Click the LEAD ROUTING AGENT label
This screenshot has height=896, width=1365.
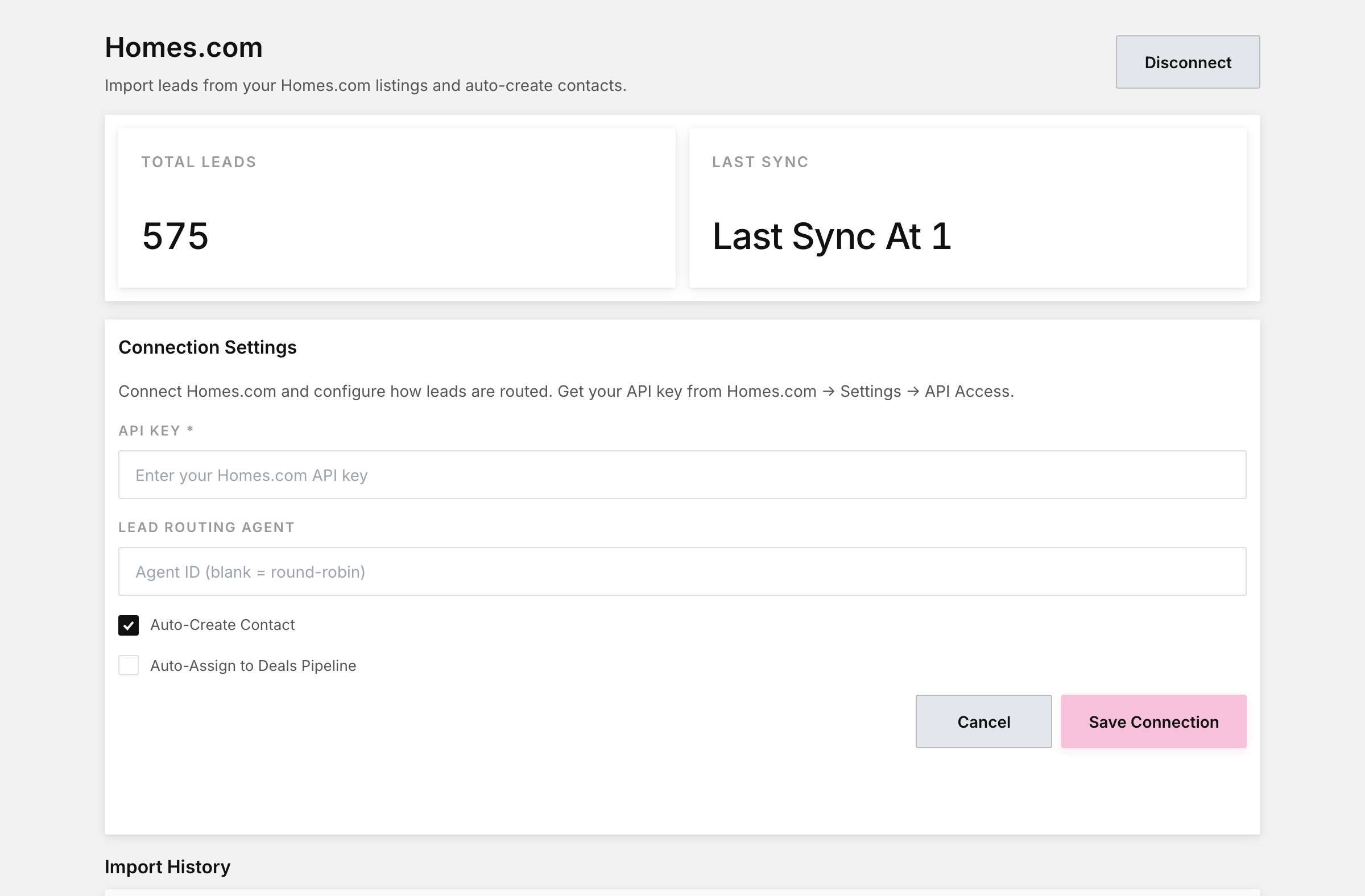(206, 528)
